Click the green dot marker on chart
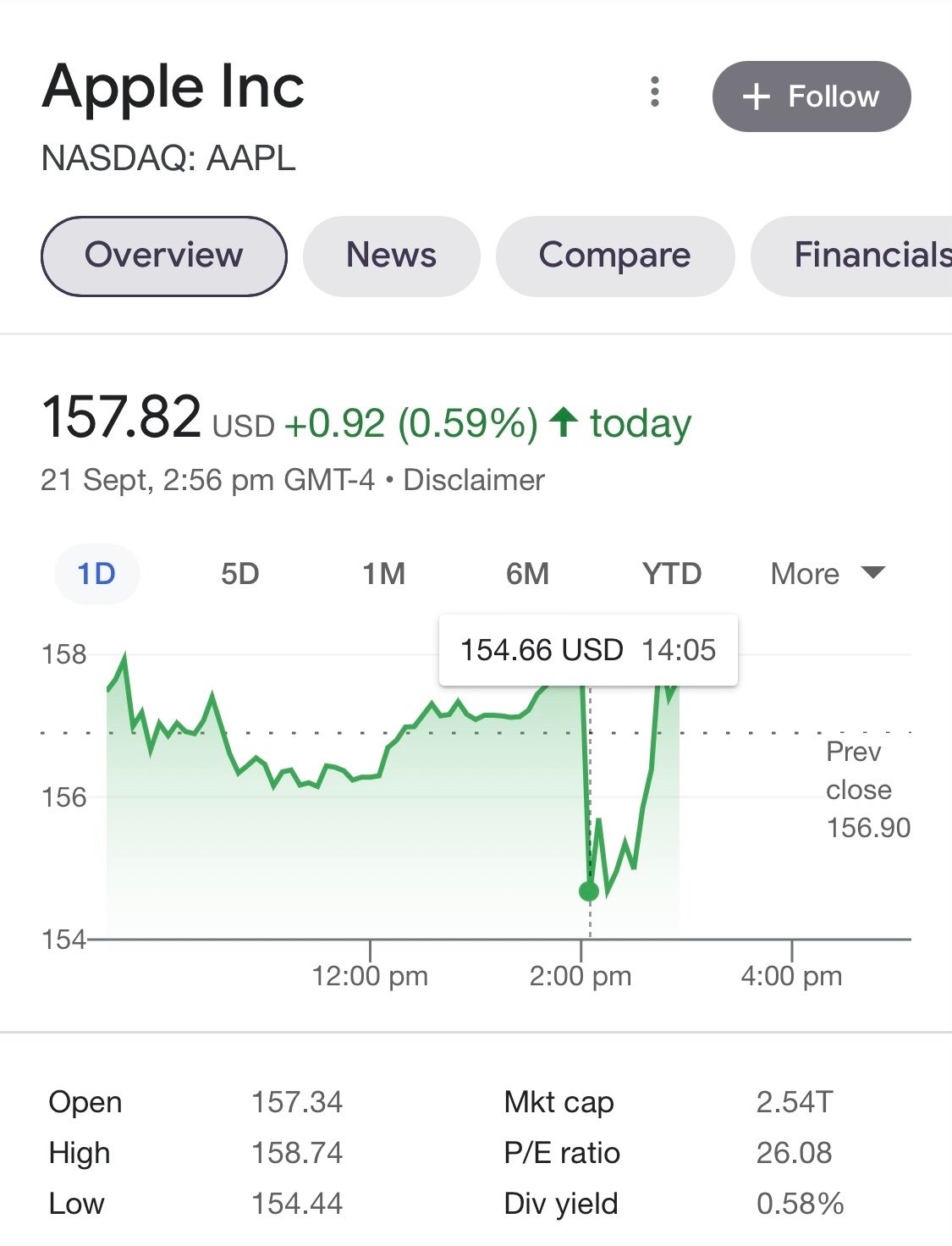 589,891
